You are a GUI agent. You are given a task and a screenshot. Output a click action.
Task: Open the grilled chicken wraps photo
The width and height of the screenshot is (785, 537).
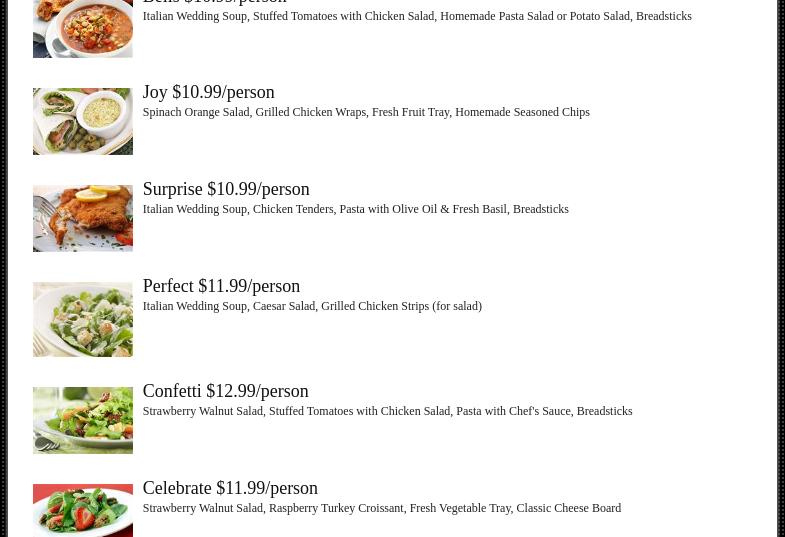[x=83, y=121]
